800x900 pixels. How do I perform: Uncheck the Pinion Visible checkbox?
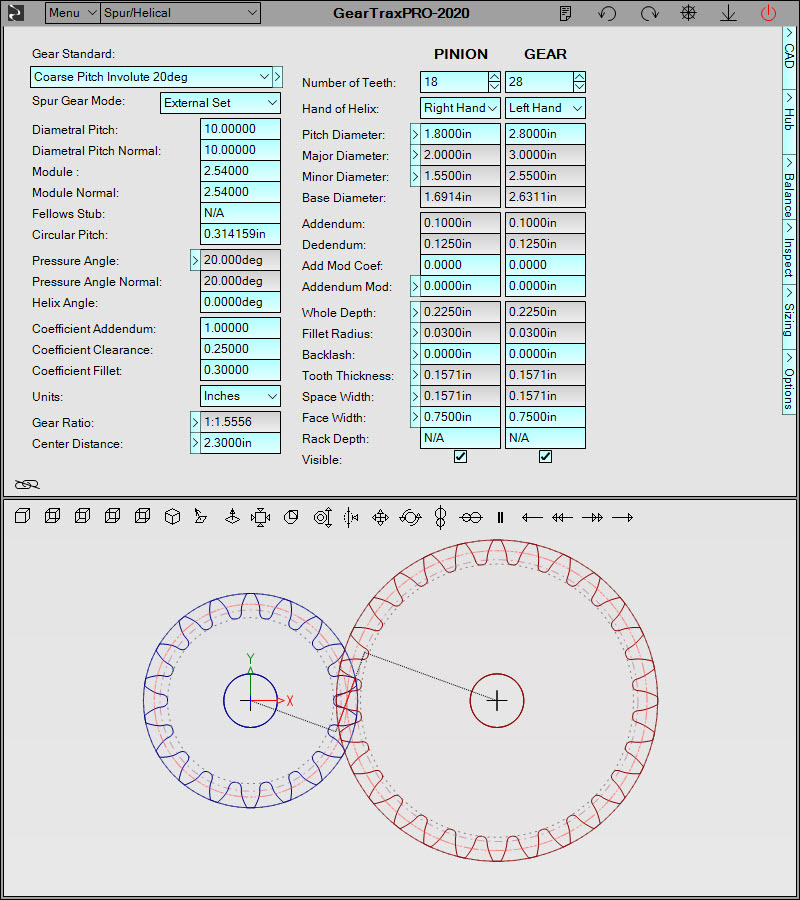tap(460, 457)
